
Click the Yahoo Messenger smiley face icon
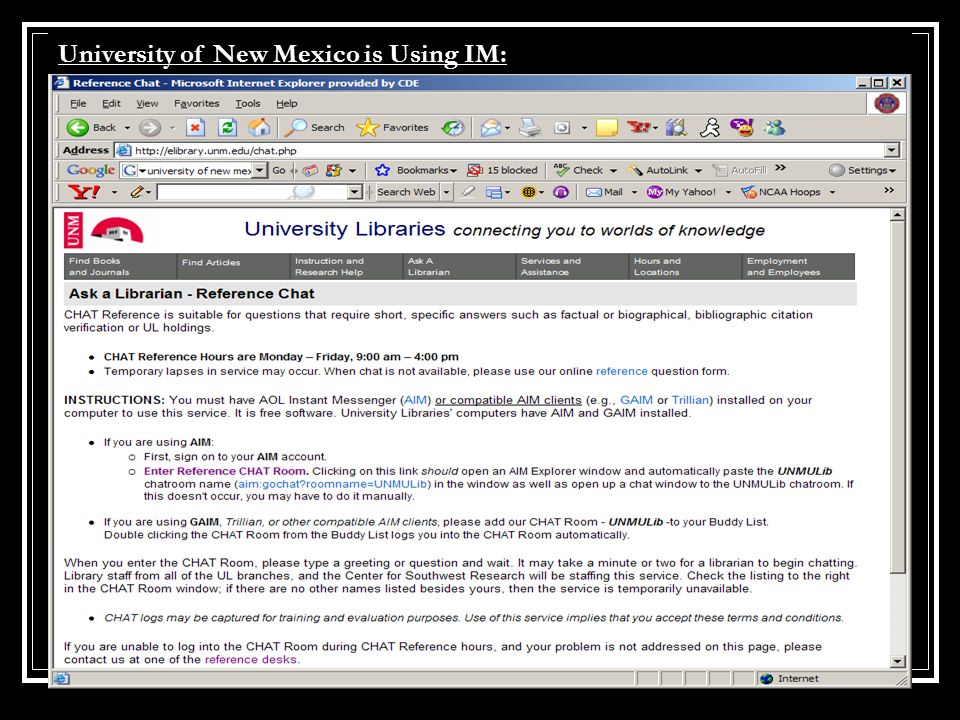pos(741,127)
